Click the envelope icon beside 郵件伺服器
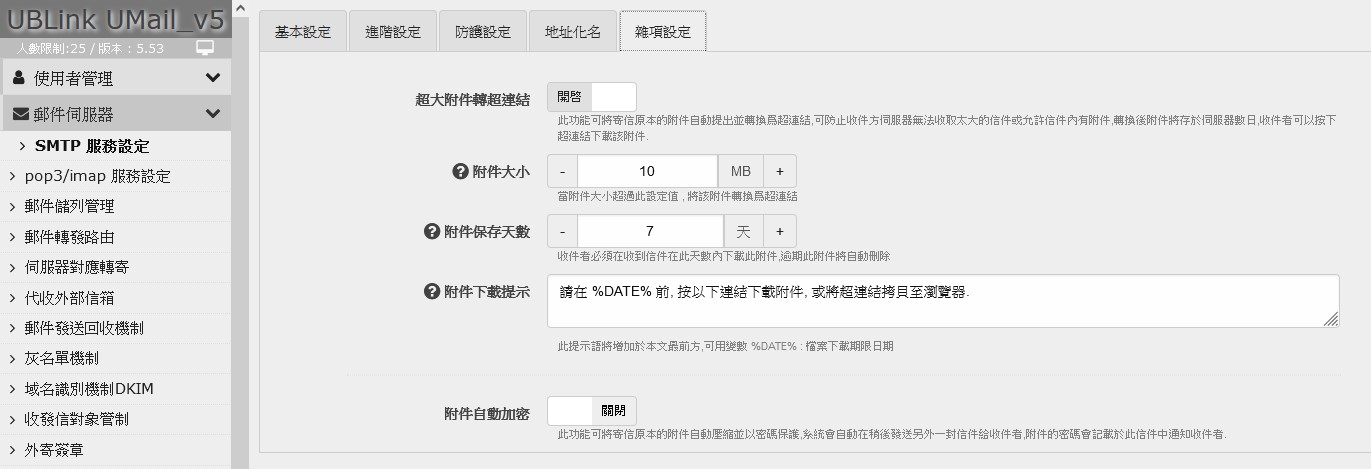The height and width of the screenshot is (469, 1371). 20,114
